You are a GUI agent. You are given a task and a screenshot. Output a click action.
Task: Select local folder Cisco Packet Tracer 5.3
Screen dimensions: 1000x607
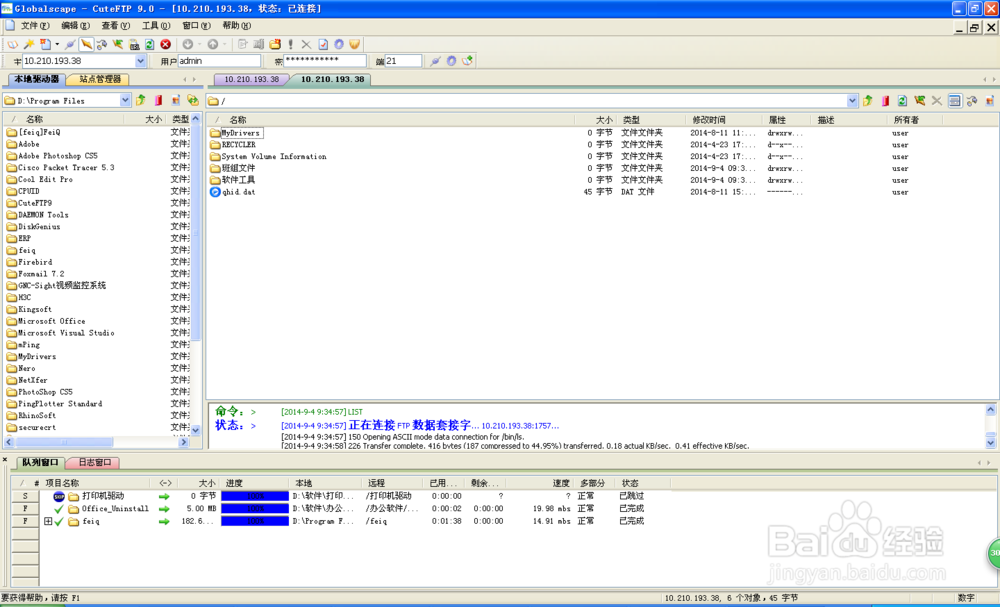click(66, 168)
